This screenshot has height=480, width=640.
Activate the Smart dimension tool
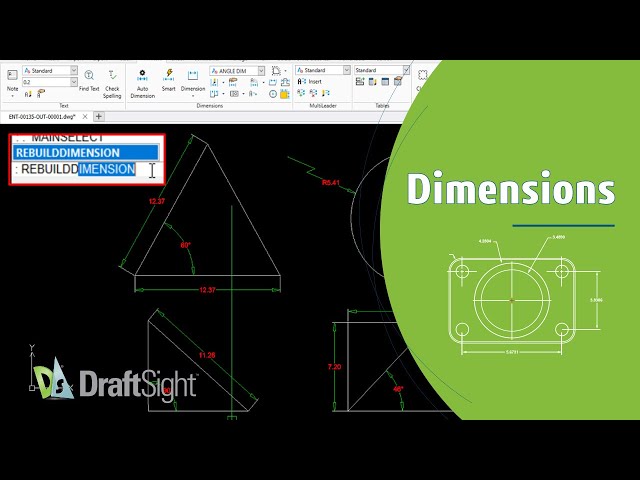tap(169, 80)
